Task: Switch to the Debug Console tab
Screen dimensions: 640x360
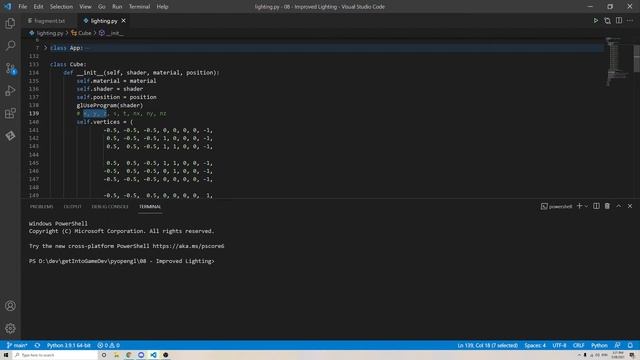Action: (x=110, y=207)
